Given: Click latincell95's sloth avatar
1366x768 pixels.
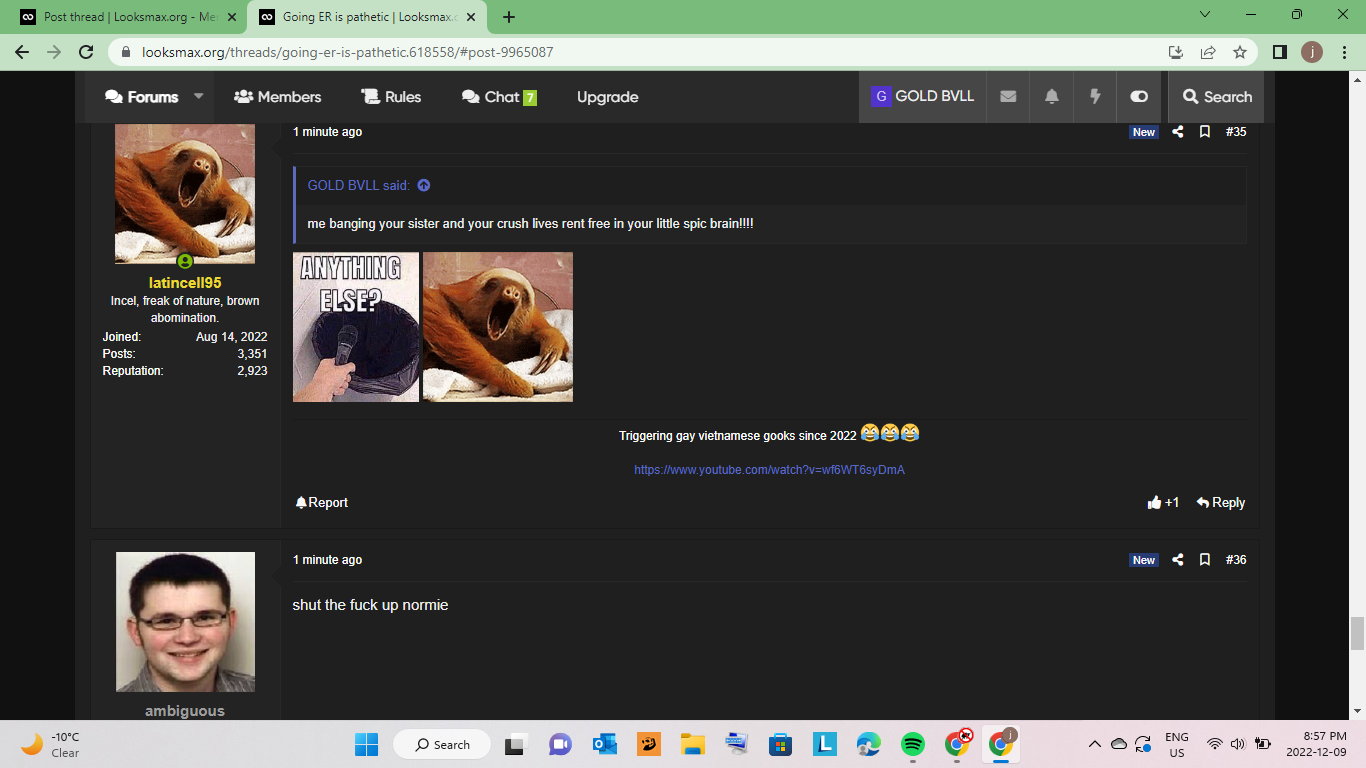Looking at the screenshot, I should [185, 194].
